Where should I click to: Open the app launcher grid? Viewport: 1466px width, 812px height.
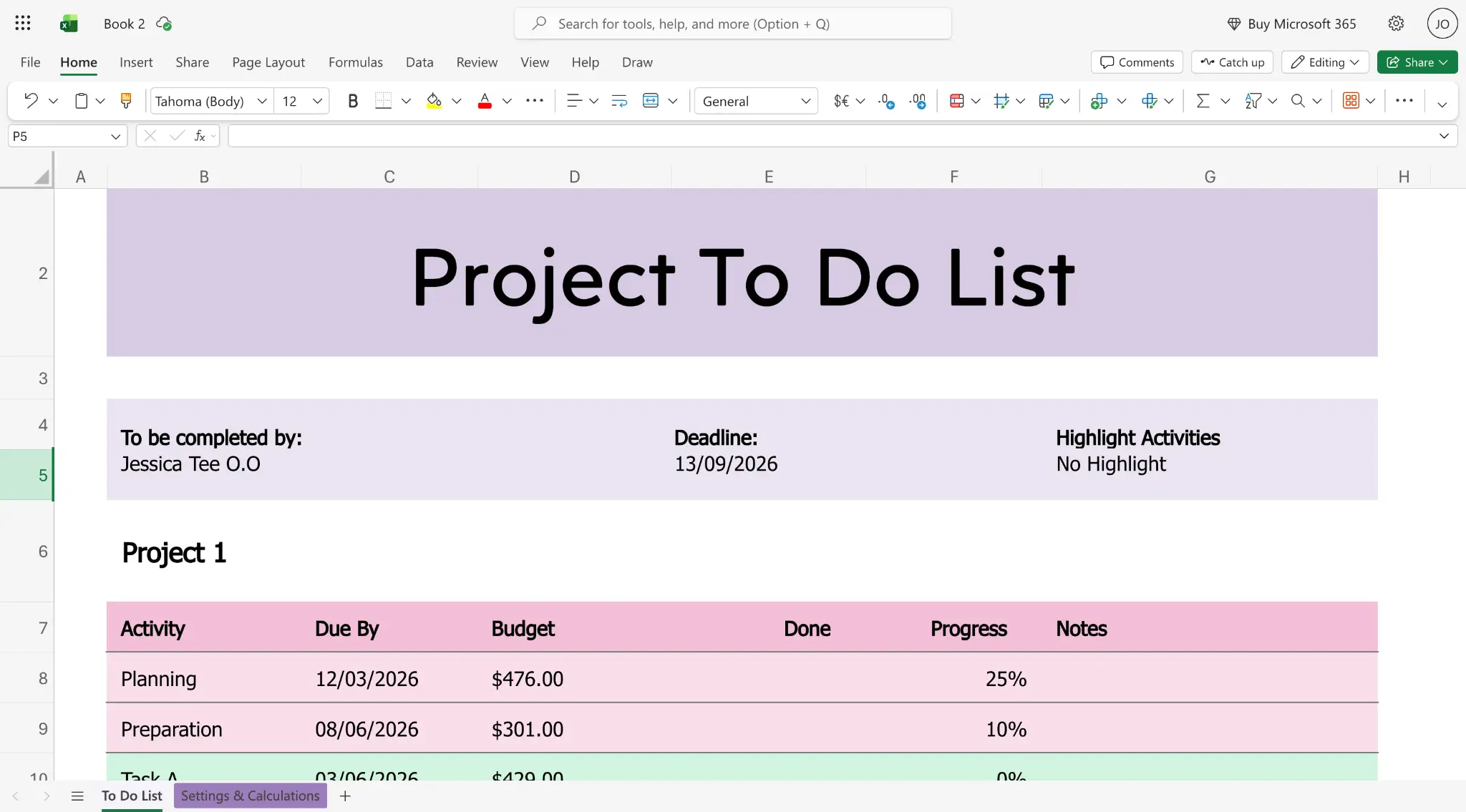pos(23,24)
